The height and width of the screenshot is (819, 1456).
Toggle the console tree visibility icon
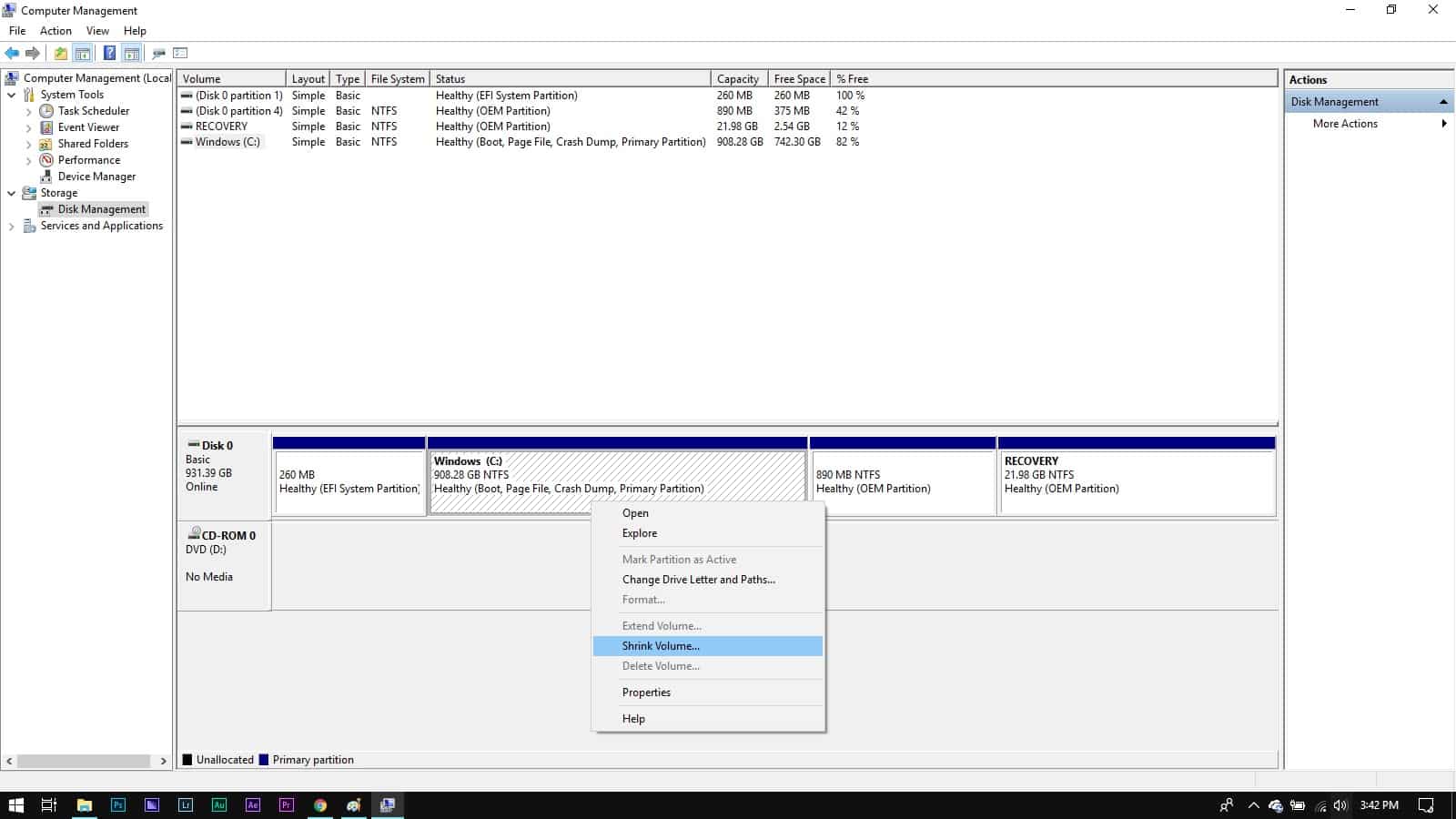pyautogui.click(x=83, y=53)
